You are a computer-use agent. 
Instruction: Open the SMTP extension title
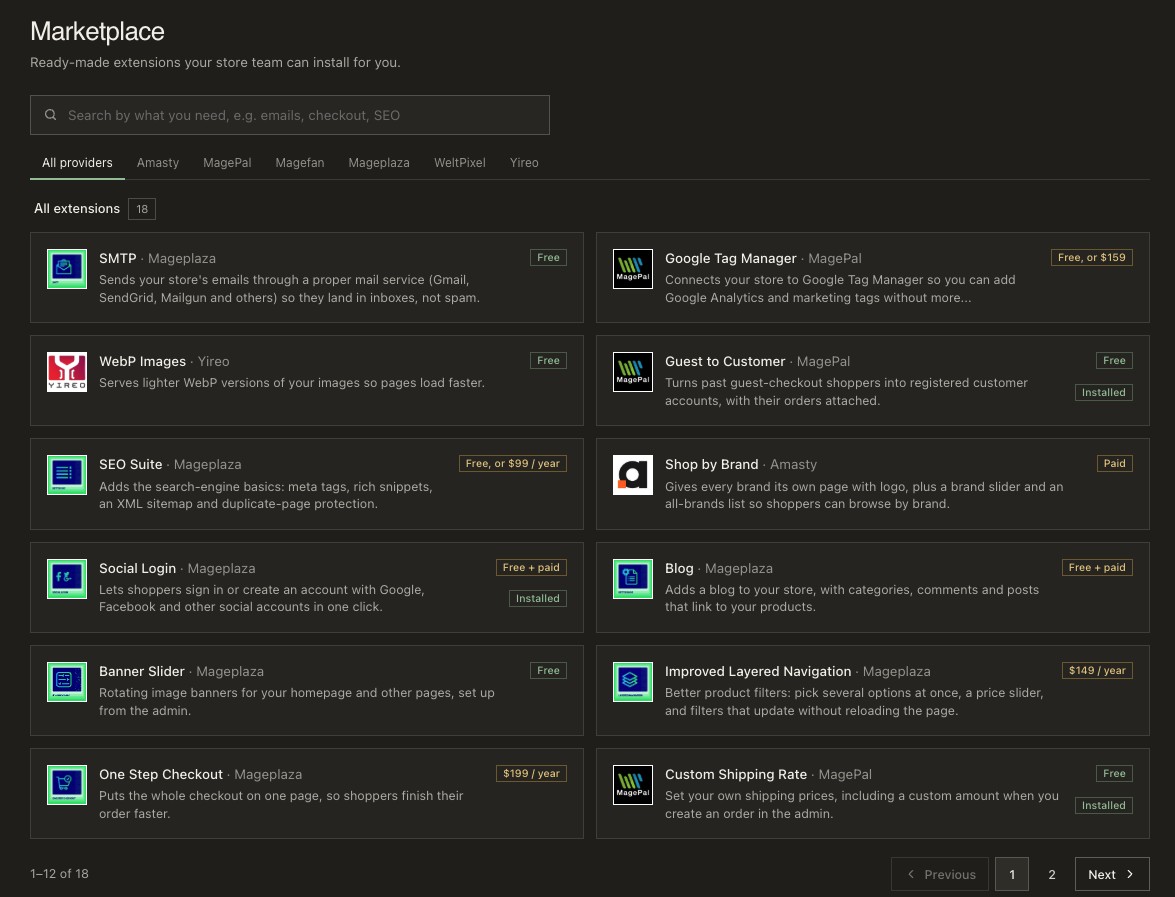[x=118, y=259]
